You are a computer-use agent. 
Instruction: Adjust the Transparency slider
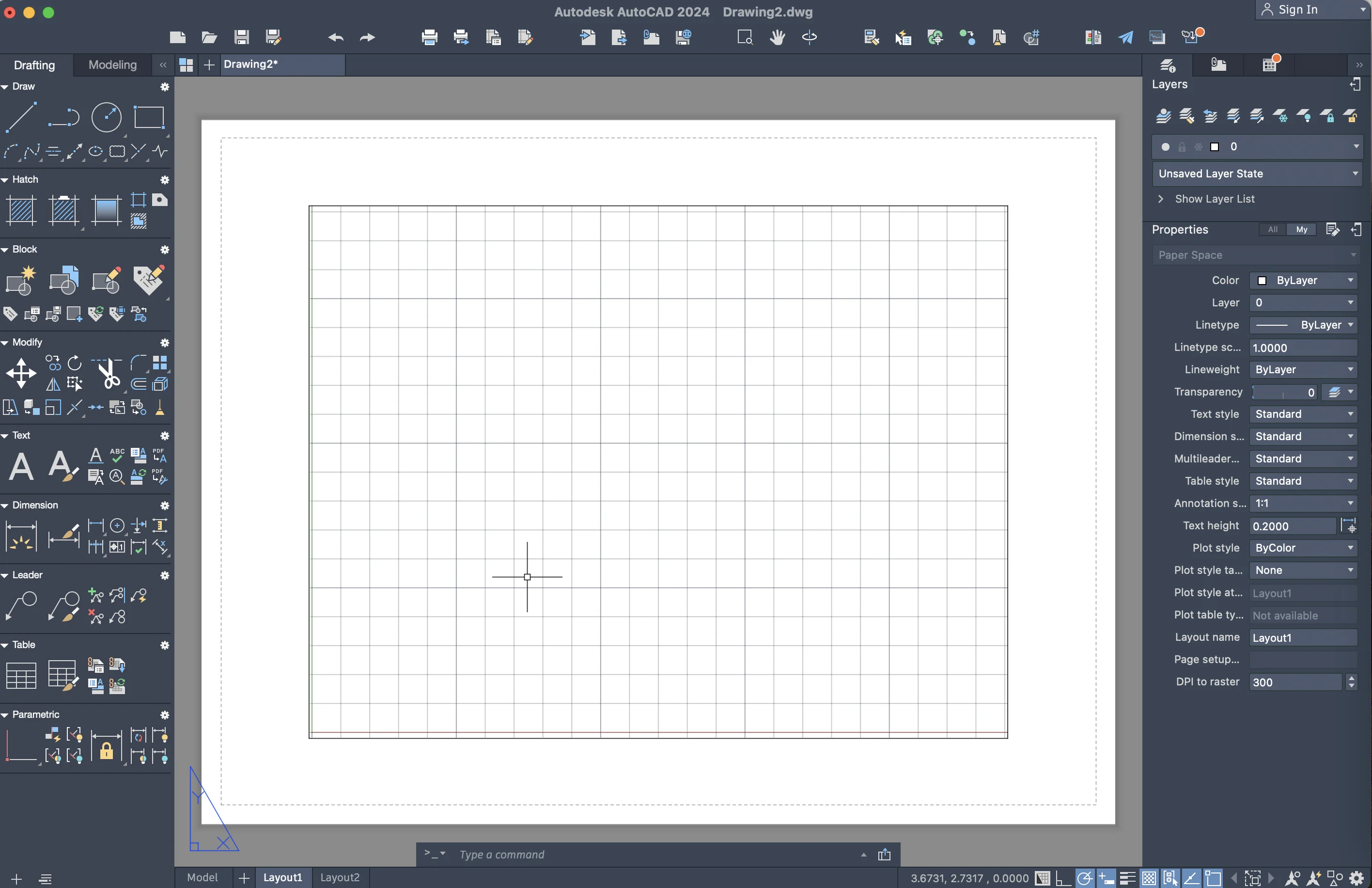point(1284,392)
